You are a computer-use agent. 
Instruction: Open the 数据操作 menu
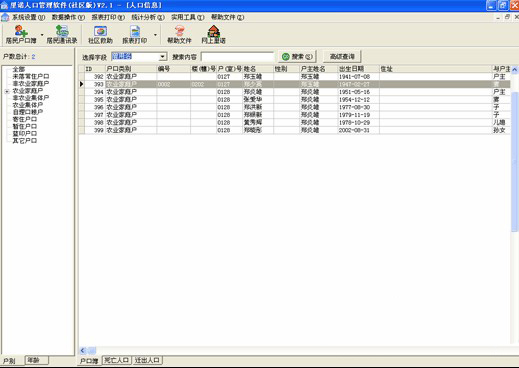click(68, 17)
